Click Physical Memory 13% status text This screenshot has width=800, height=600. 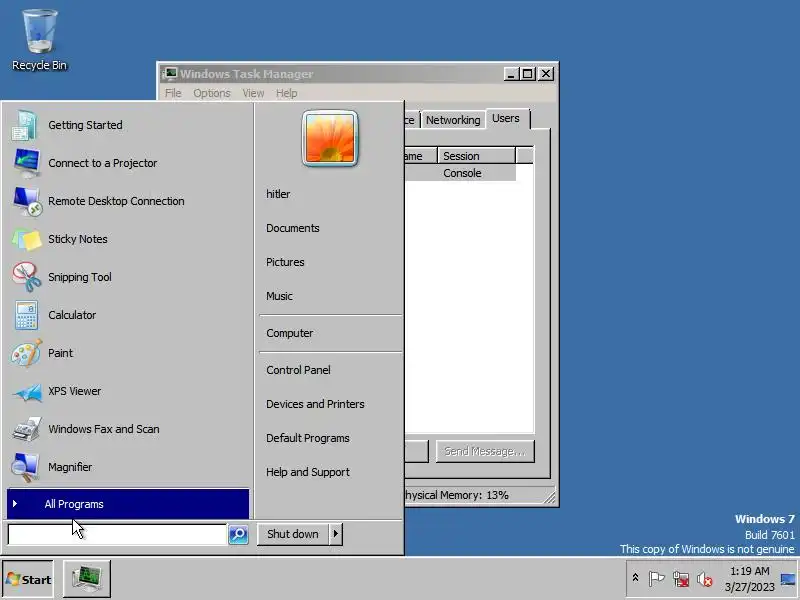coord(456,495)
